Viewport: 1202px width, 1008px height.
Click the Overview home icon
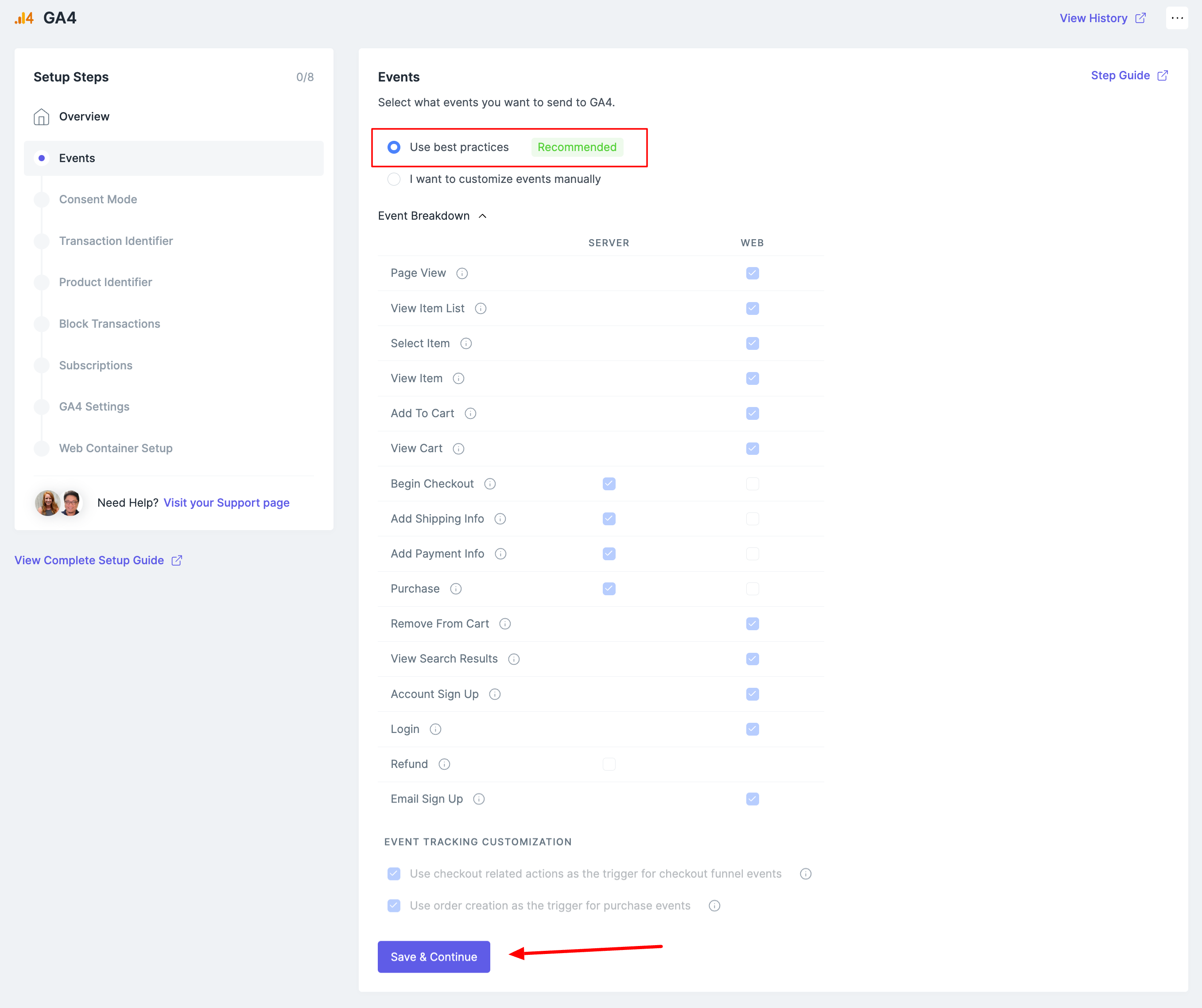coord(41,117)
